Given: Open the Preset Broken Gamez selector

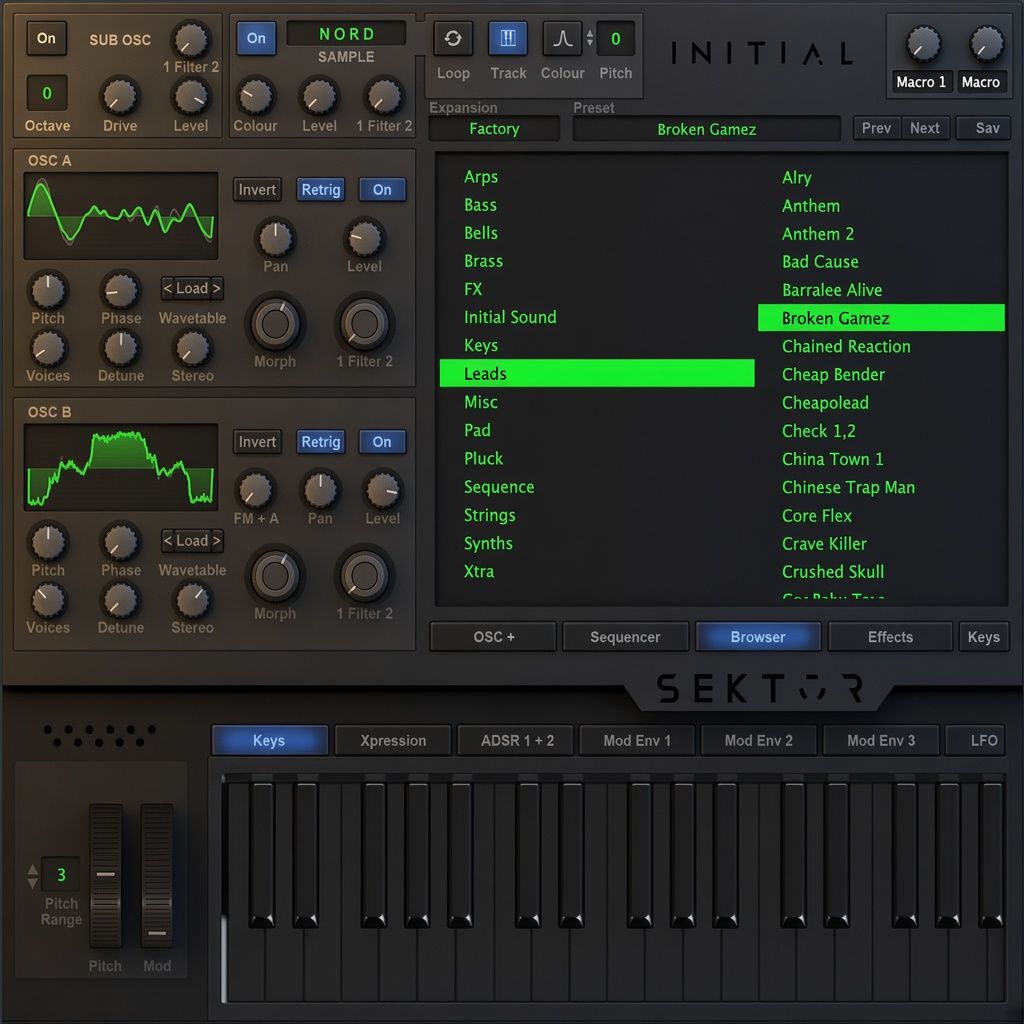Looking at the screenshot, I should (707, 129).
